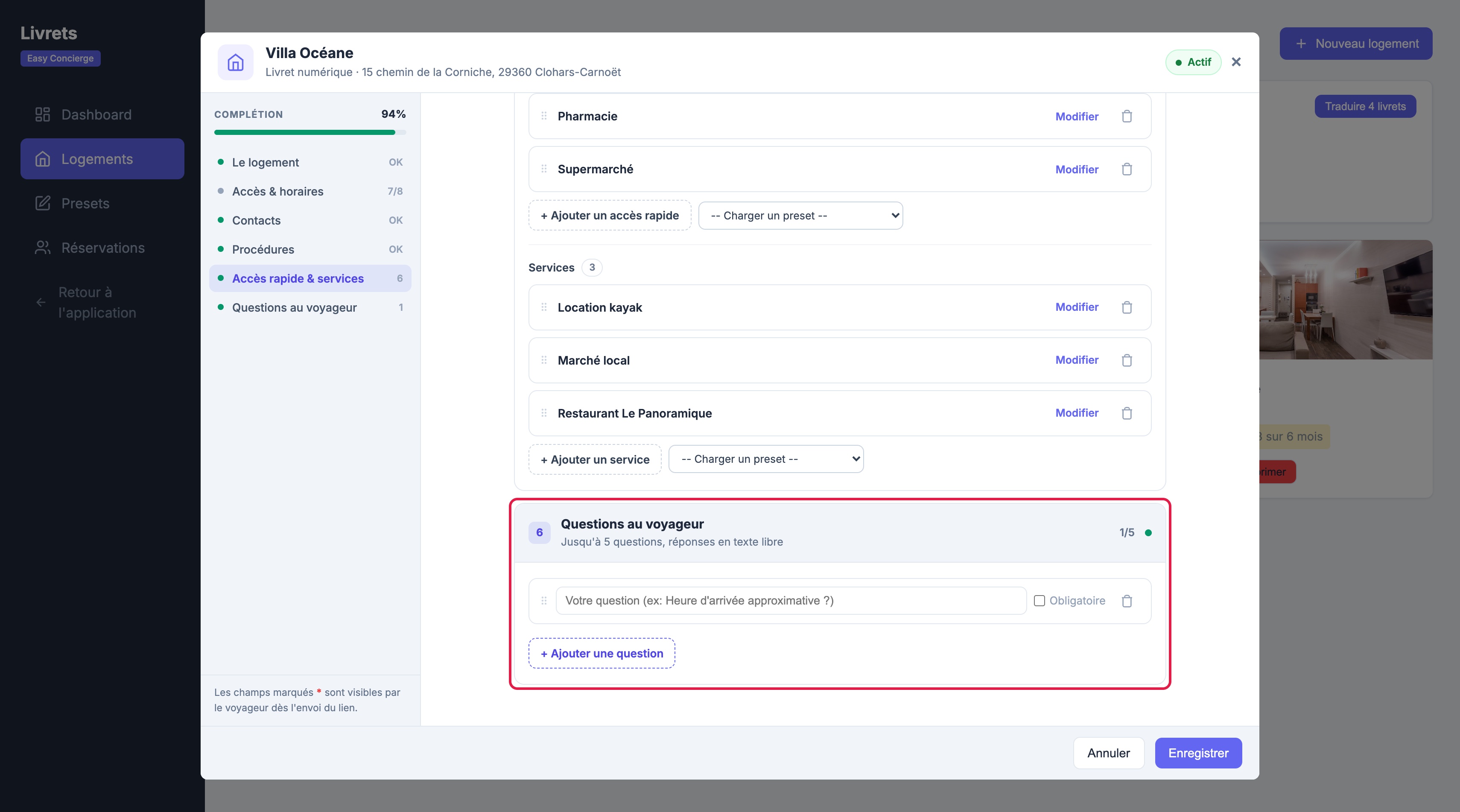
Task: Click the question row drag handle
Action: pos(543,601)
